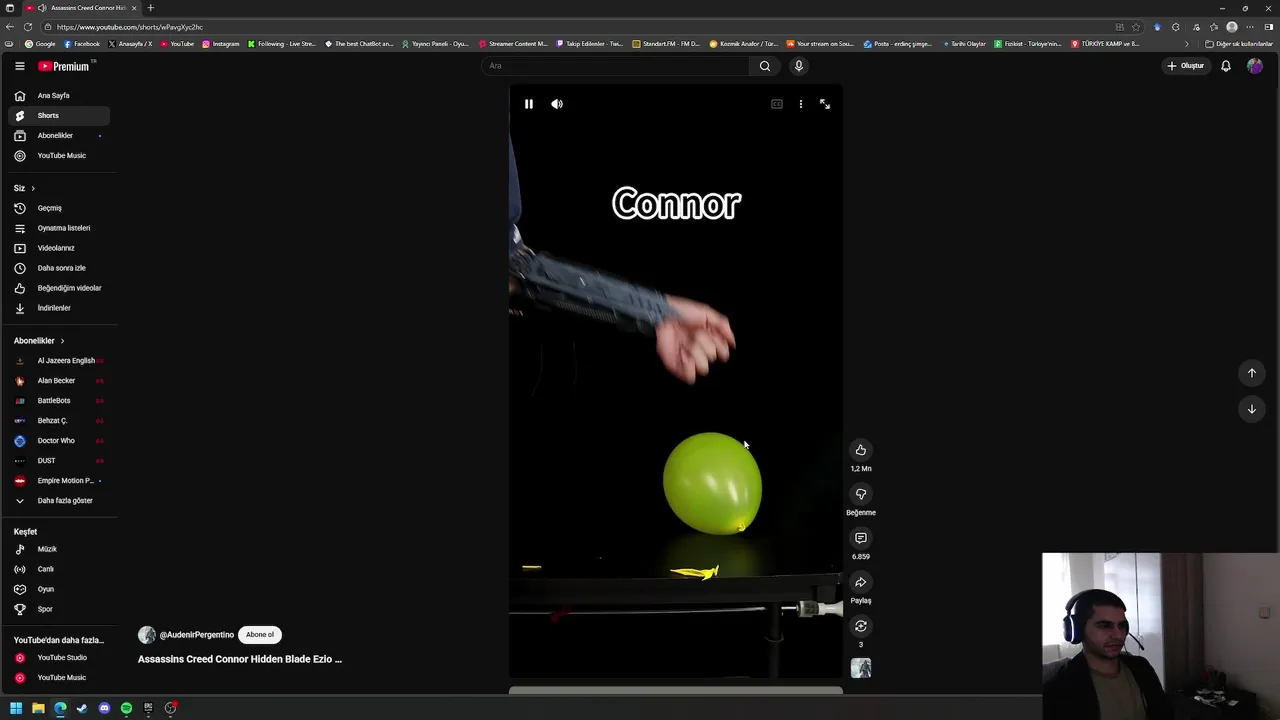Expand Daha fazla göster subscriptions
The height and width of the screenshot is (720, 1280).
[x=60, y=501]
